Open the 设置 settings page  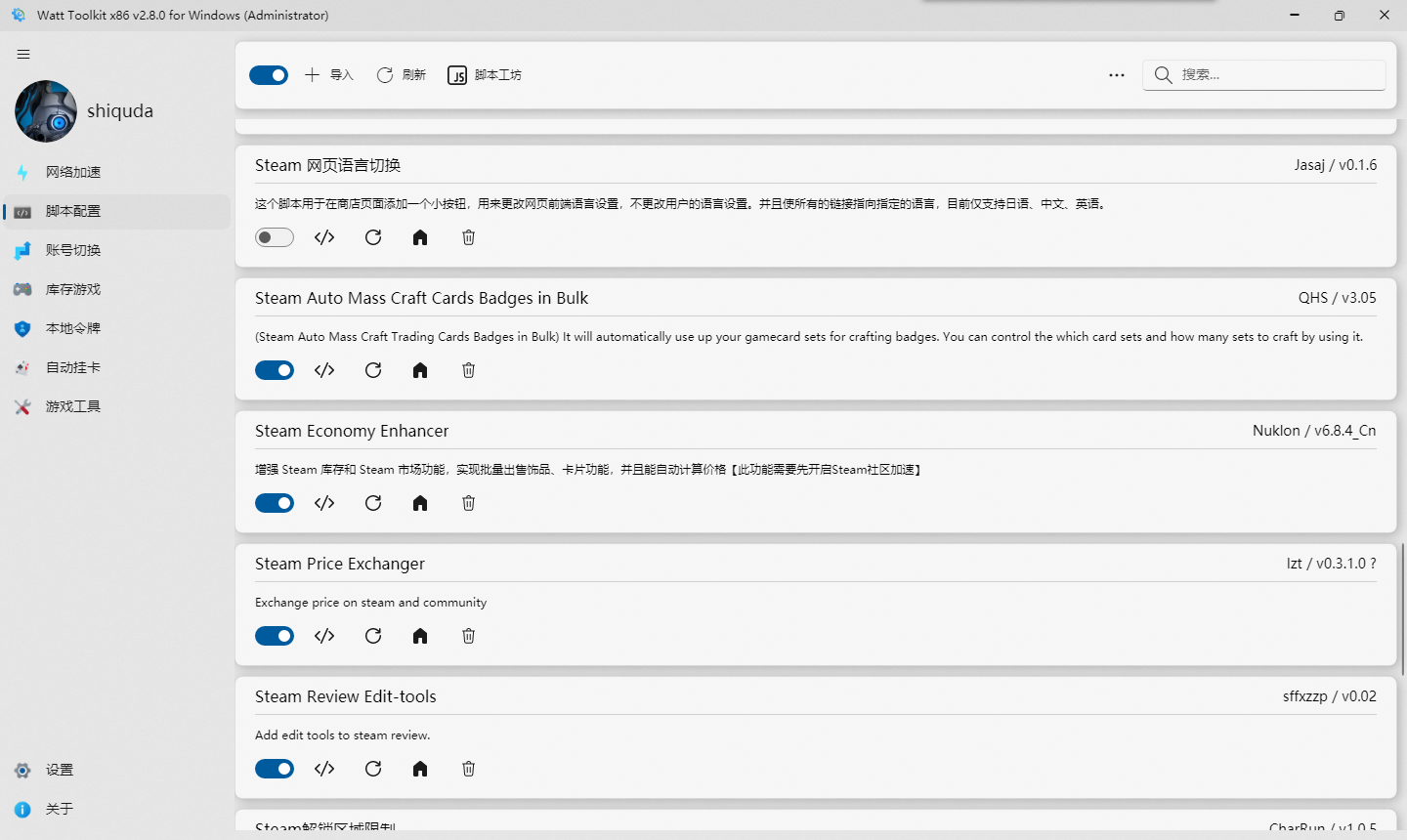59,770
